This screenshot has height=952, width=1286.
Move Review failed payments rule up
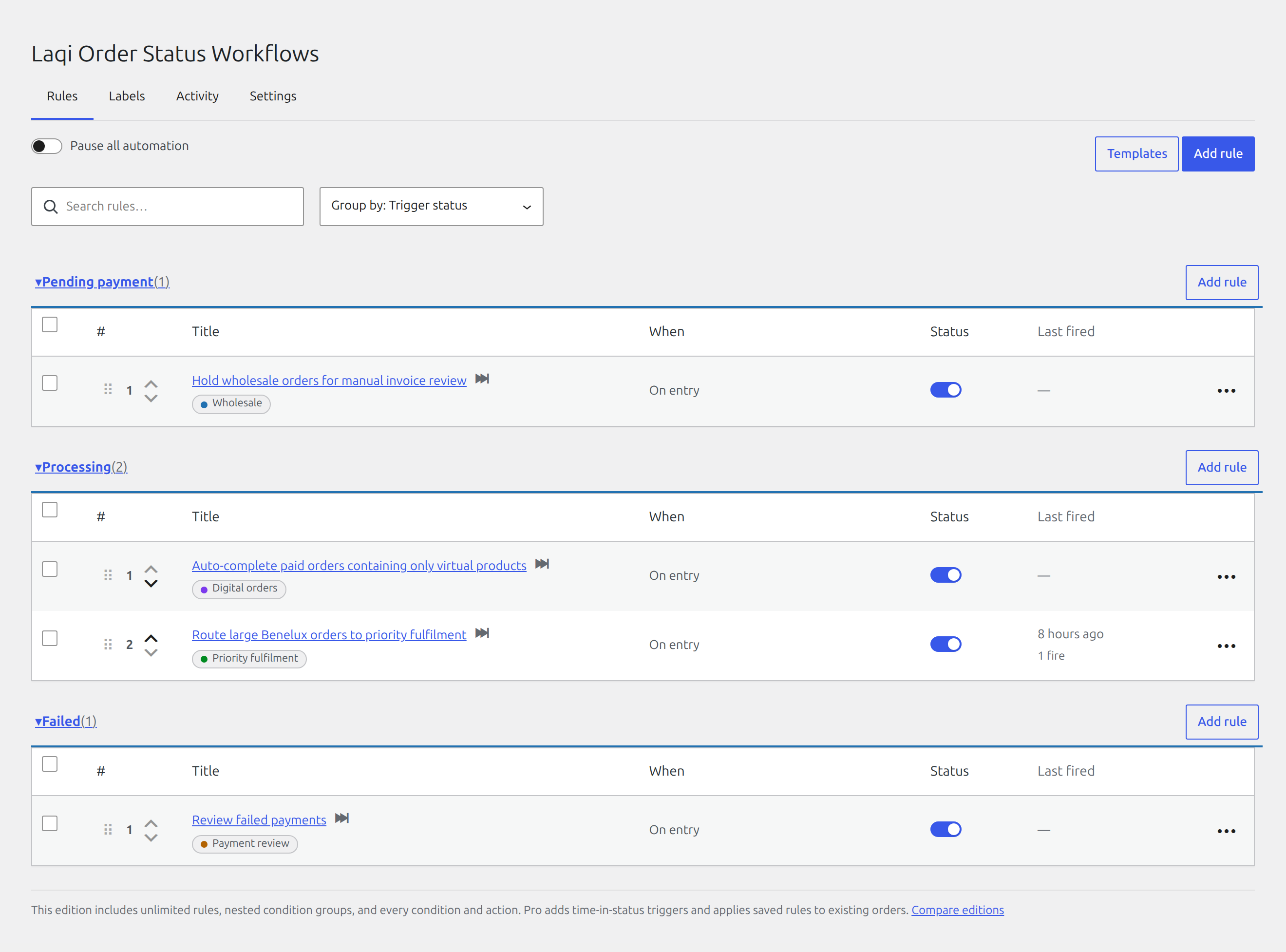coord(151,823)
